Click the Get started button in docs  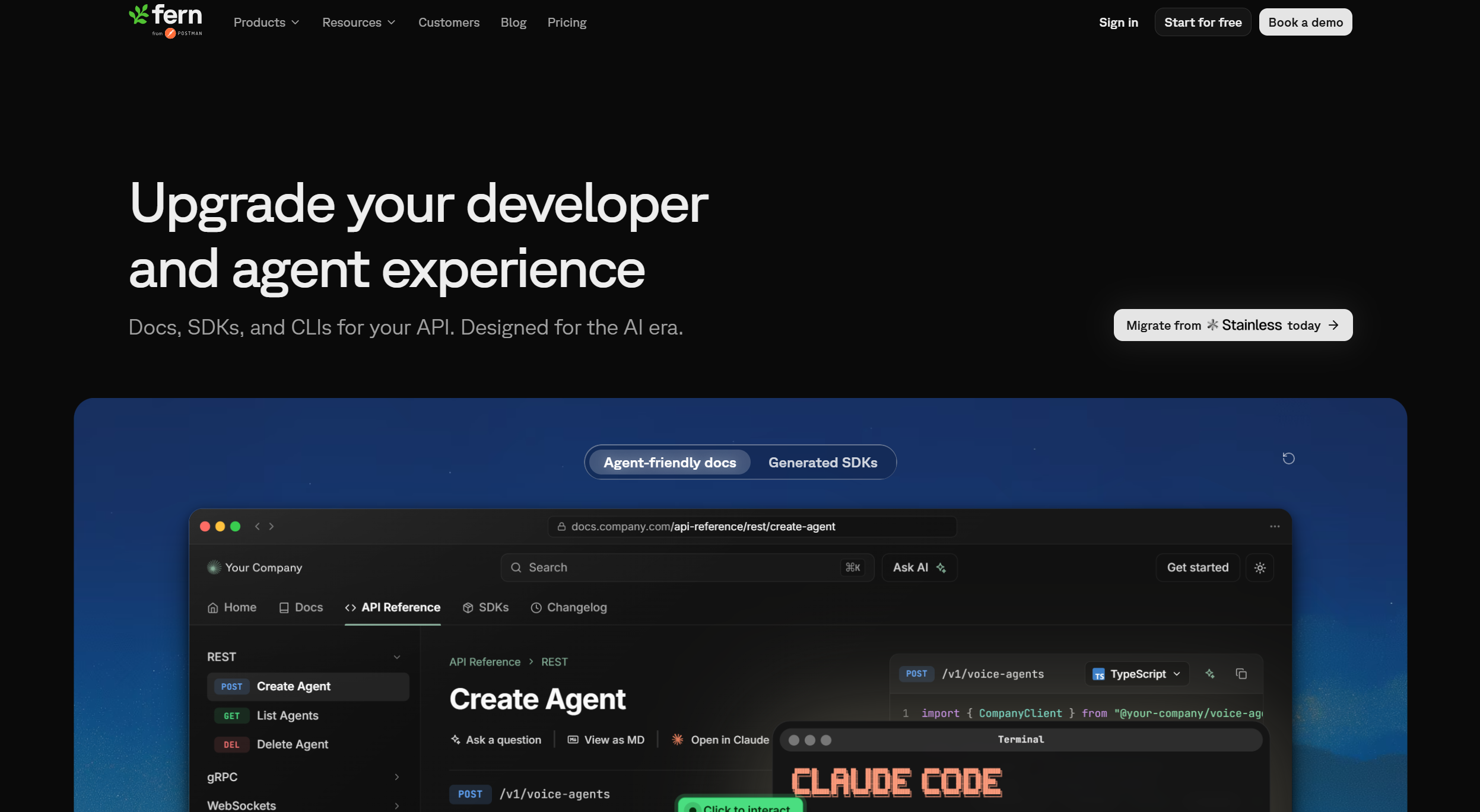[1198, 568]
